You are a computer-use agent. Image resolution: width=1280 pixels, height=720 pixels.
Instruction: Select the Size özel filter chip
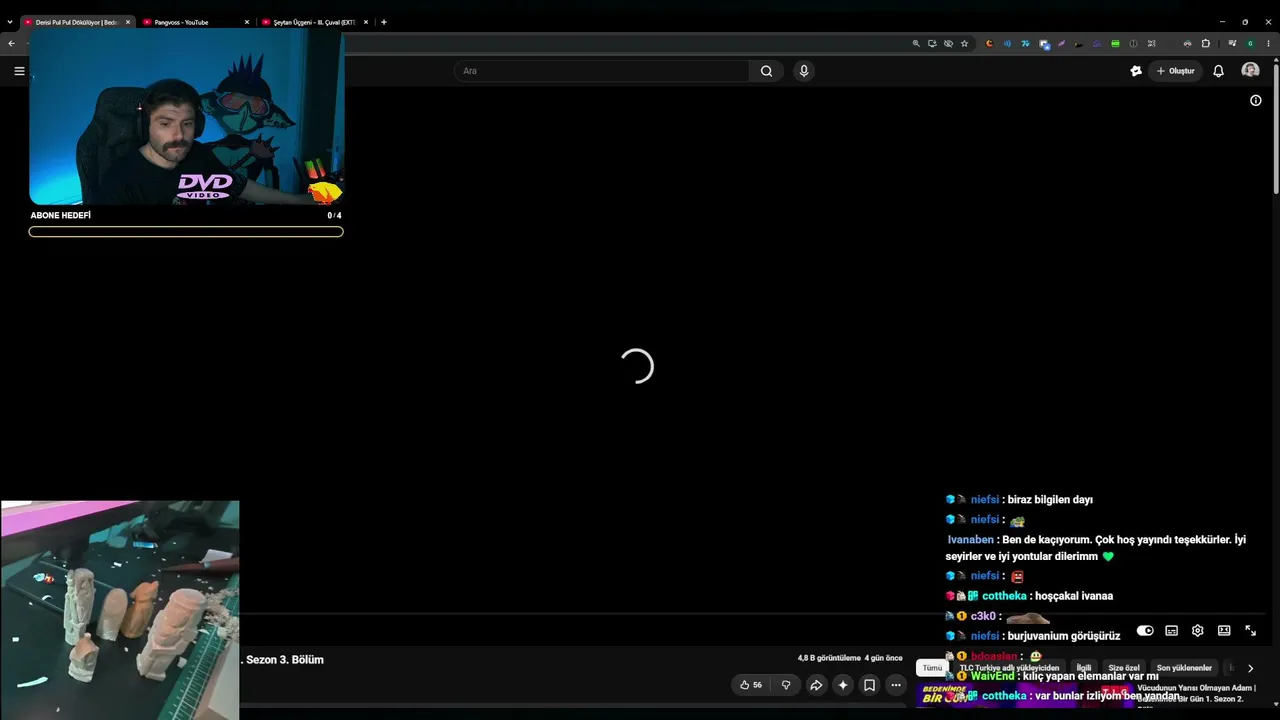(1124, 668)
